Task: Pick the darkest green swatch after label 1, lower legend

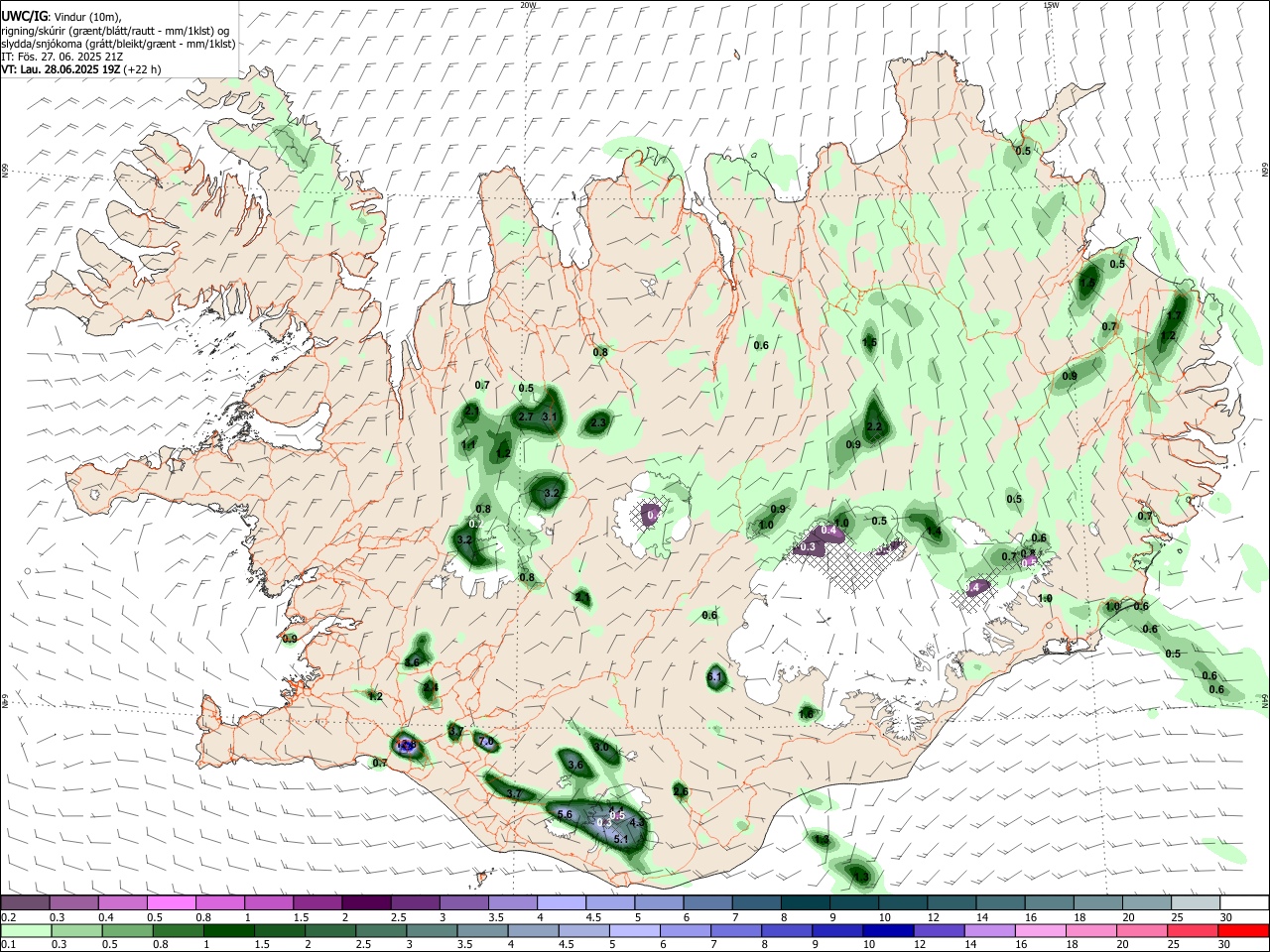Action: click(227, 930)
